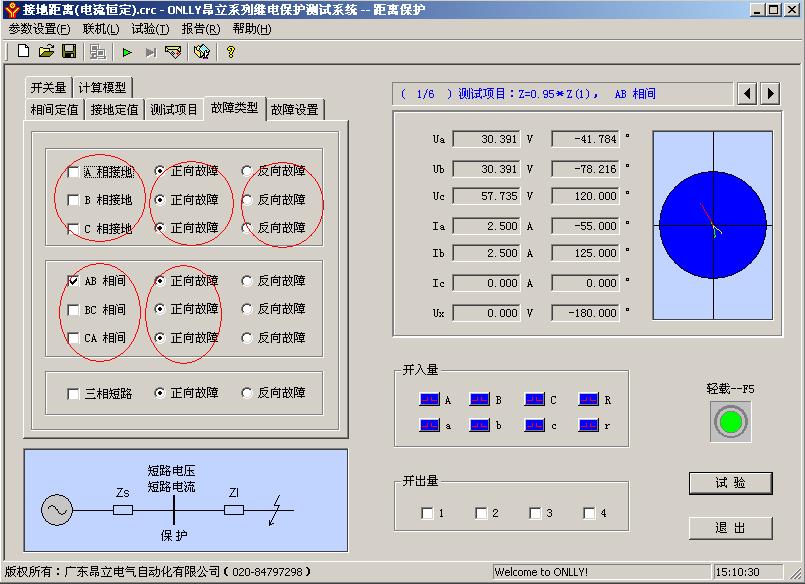Switch to the 故障设置 tab
Image resolution: width=805 pixels, height=584 pixels.
pyautogui.click(x=294, y=109)
